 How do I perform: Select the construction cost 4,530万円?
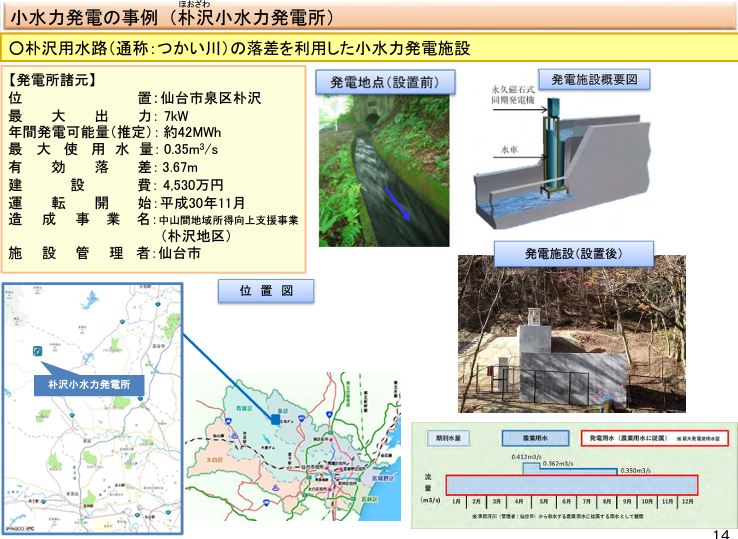193,185
